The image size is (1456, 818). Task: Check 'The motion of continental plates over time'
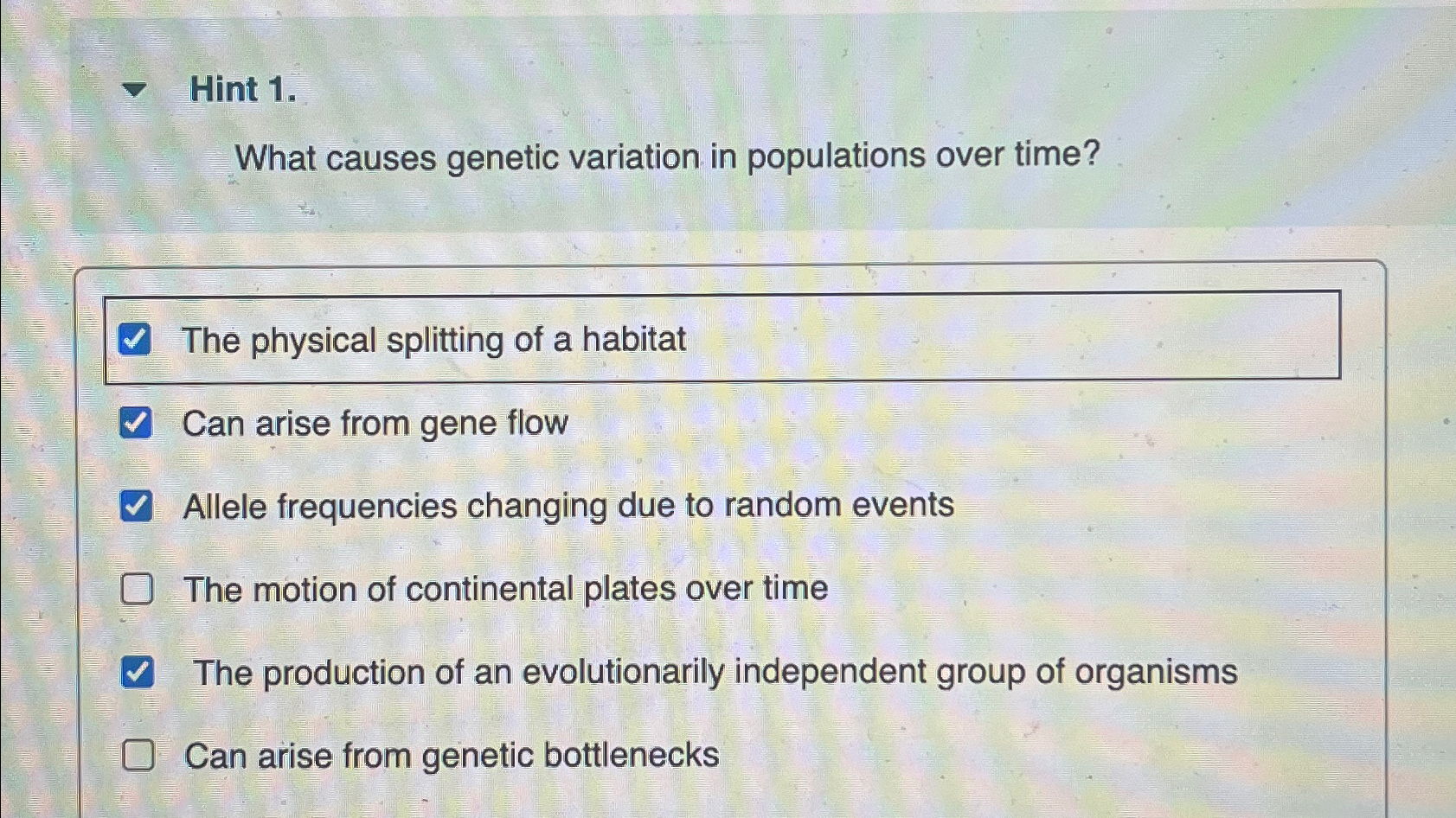pos(138,589)
